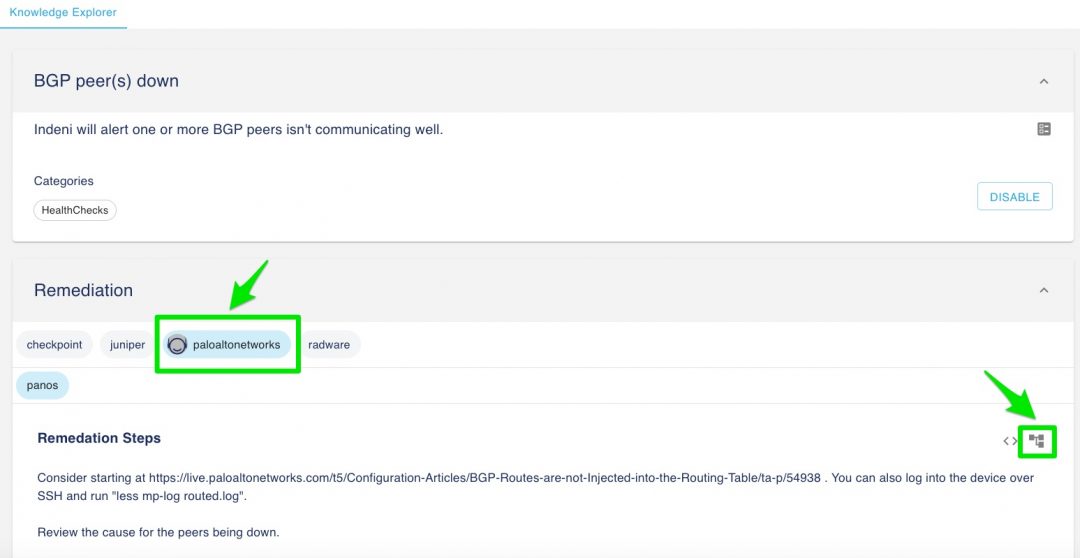Screen dimensions: 1080x558
Task: Switch to the Knowledge Explorer tab
Action: click(63, 13)
